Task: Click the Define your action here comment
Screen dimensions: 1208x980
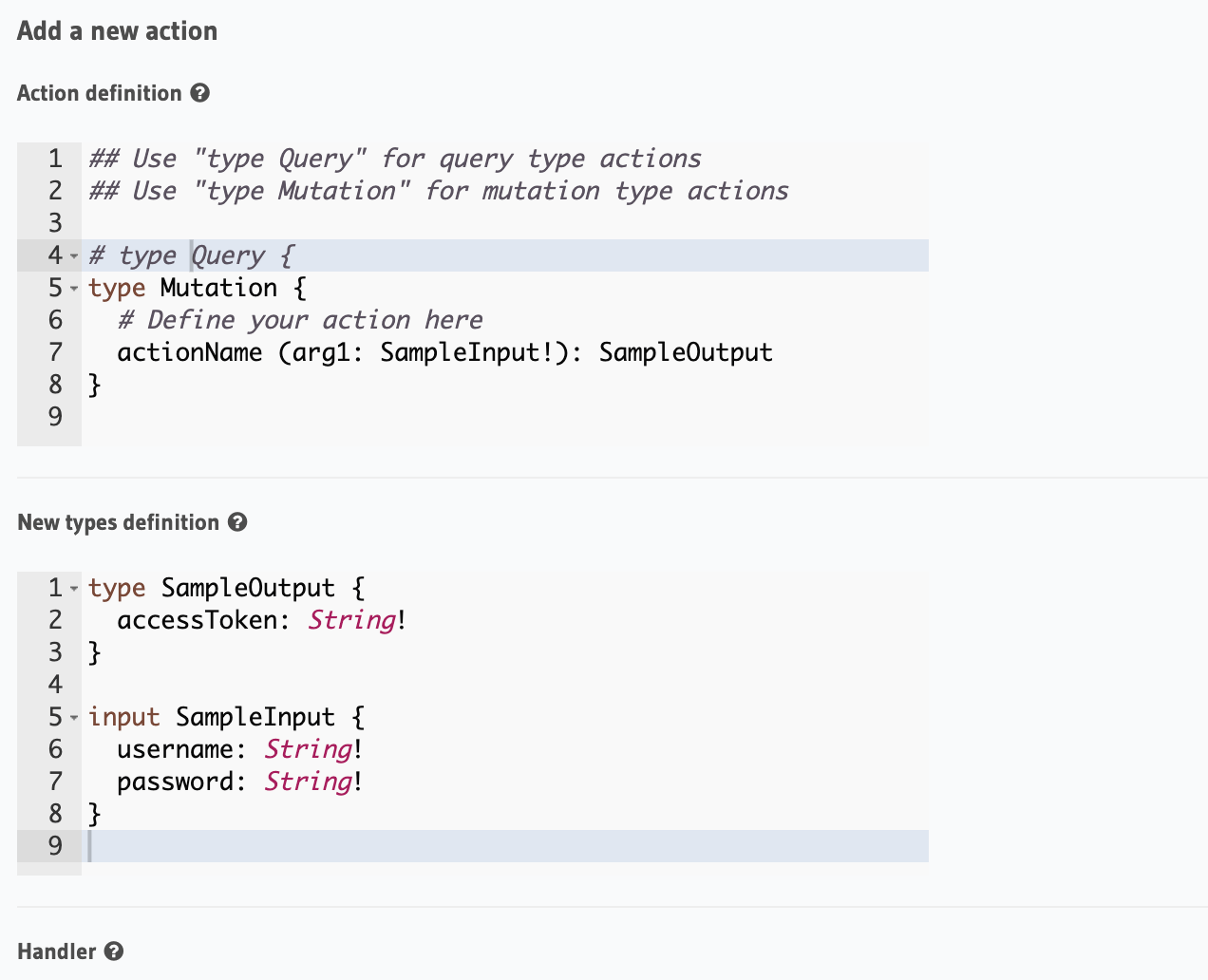Action: point(299,319)
